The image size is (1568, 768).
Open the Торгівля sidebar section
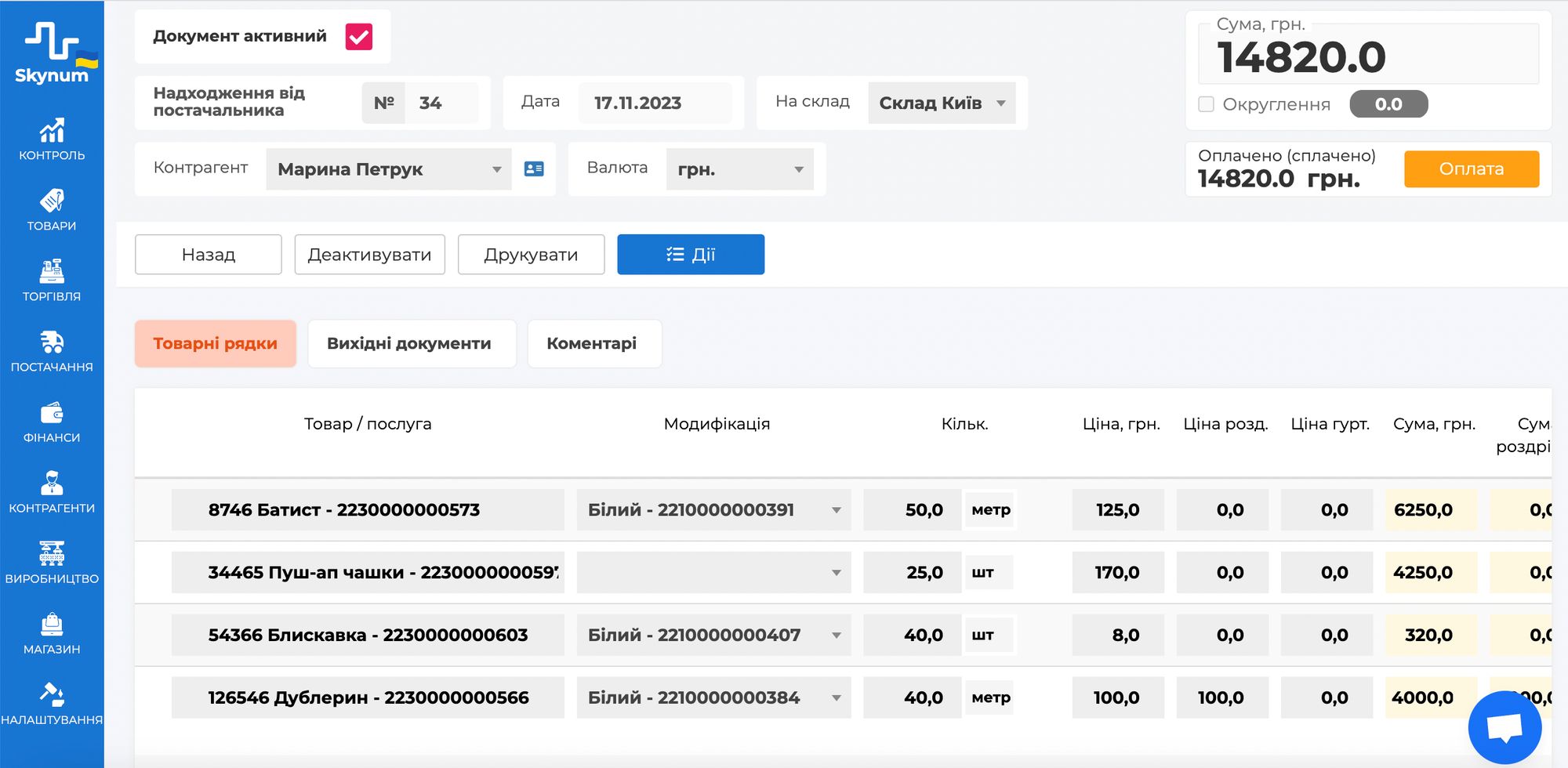point(52,281)
